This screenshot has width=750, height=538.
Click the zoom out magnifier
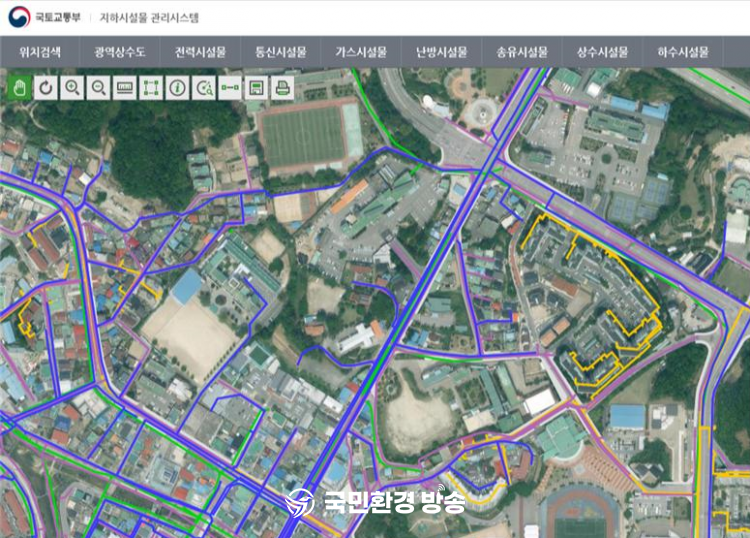[x=98, y=88]
